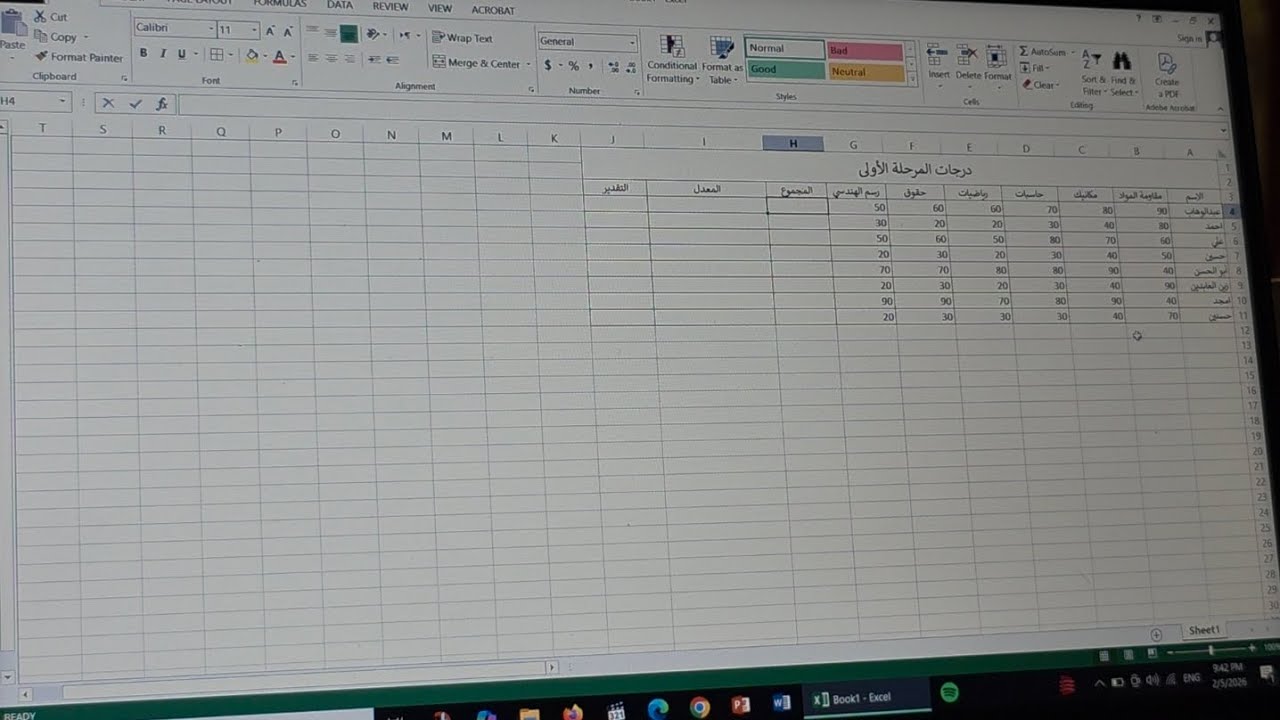Open the General number format dropdown
Image resolution: width=1280 pixels, height=720 pixels.
coord(632,43)
